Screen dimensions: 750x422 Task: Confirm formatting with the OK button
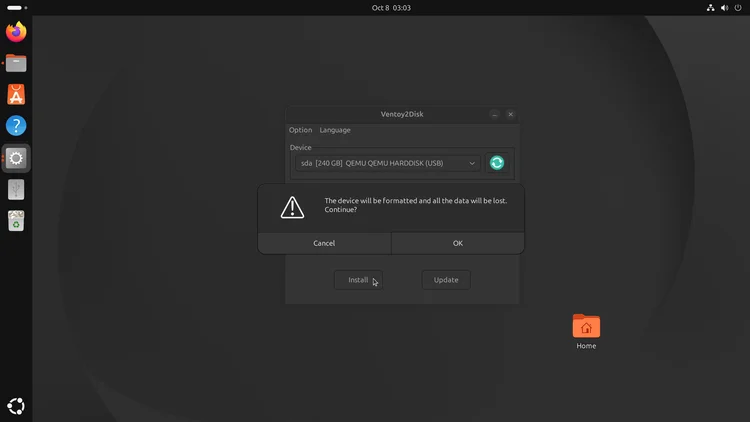pos(458,243)
